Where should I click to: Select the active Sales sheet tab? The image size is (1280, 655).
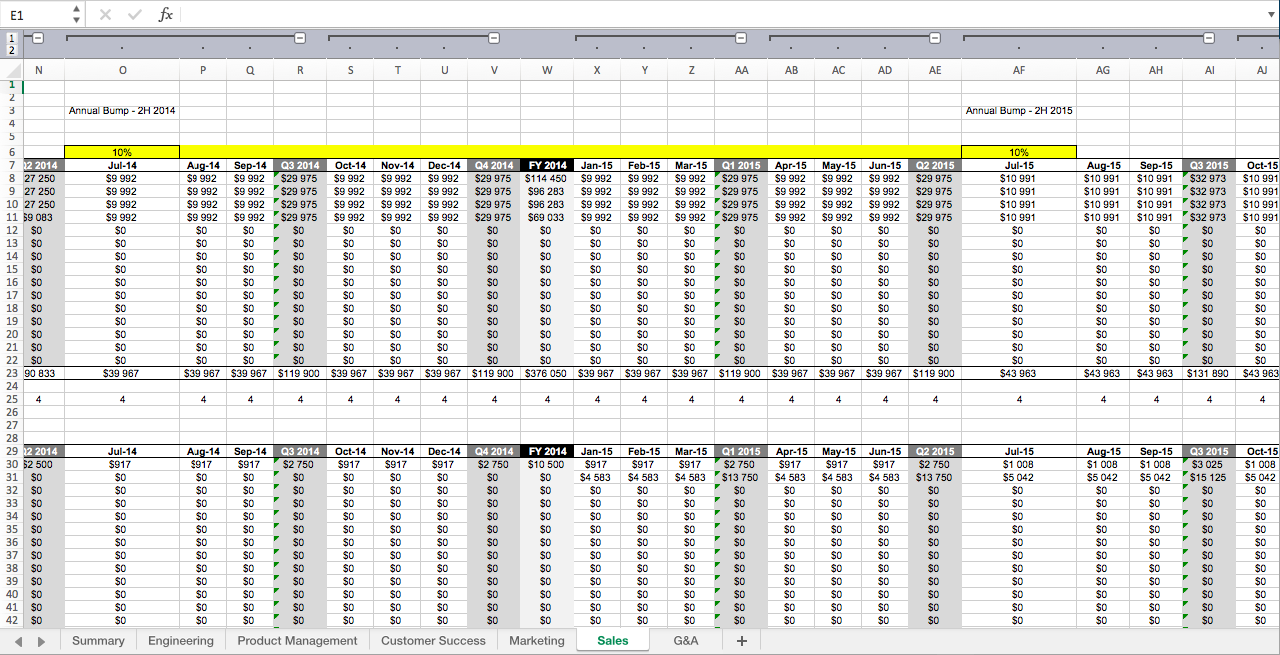(x=613, y=641)
